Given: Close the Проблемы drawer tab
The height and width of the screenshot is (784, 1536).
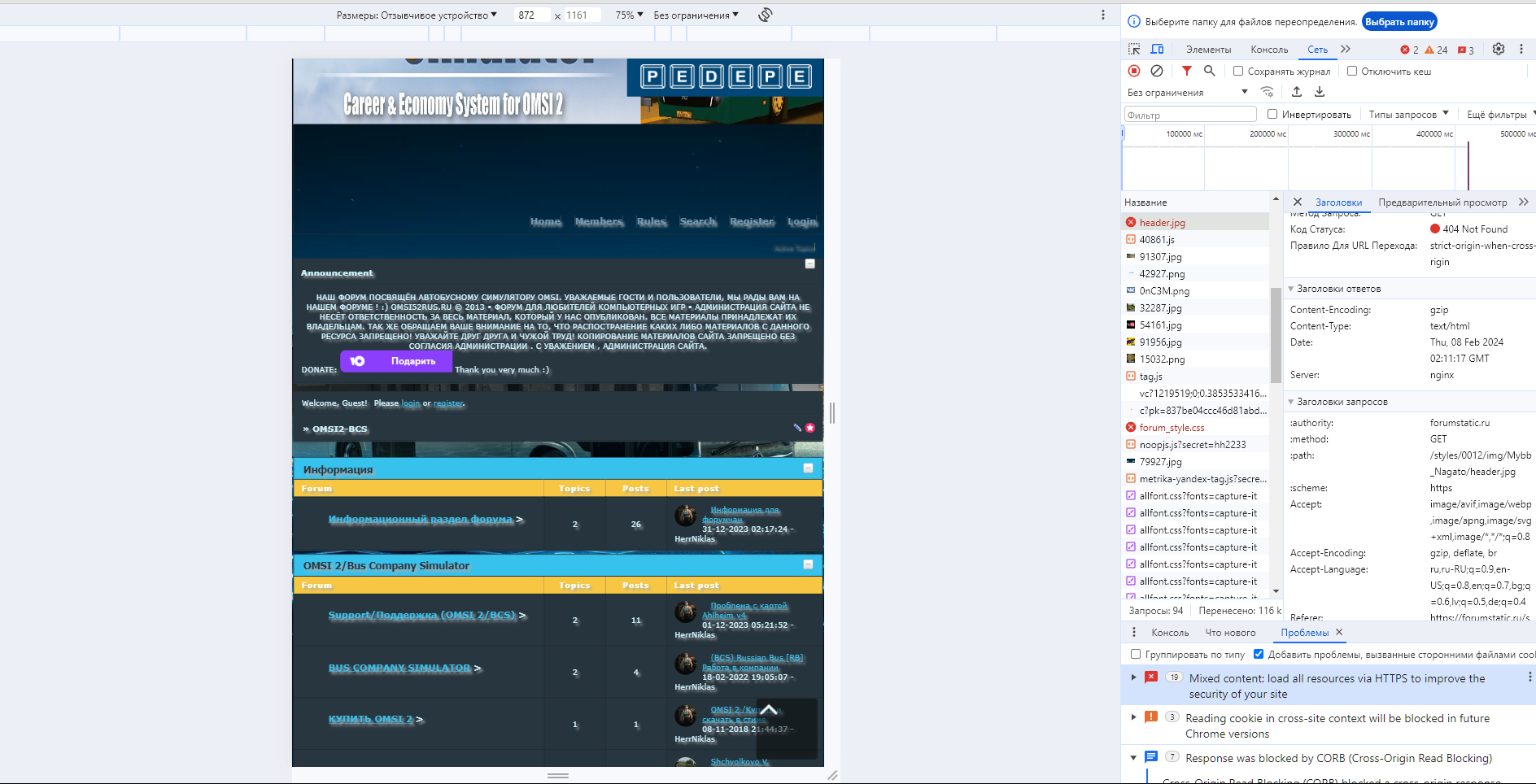Looking at the screenshot, I should (1339, 632).
